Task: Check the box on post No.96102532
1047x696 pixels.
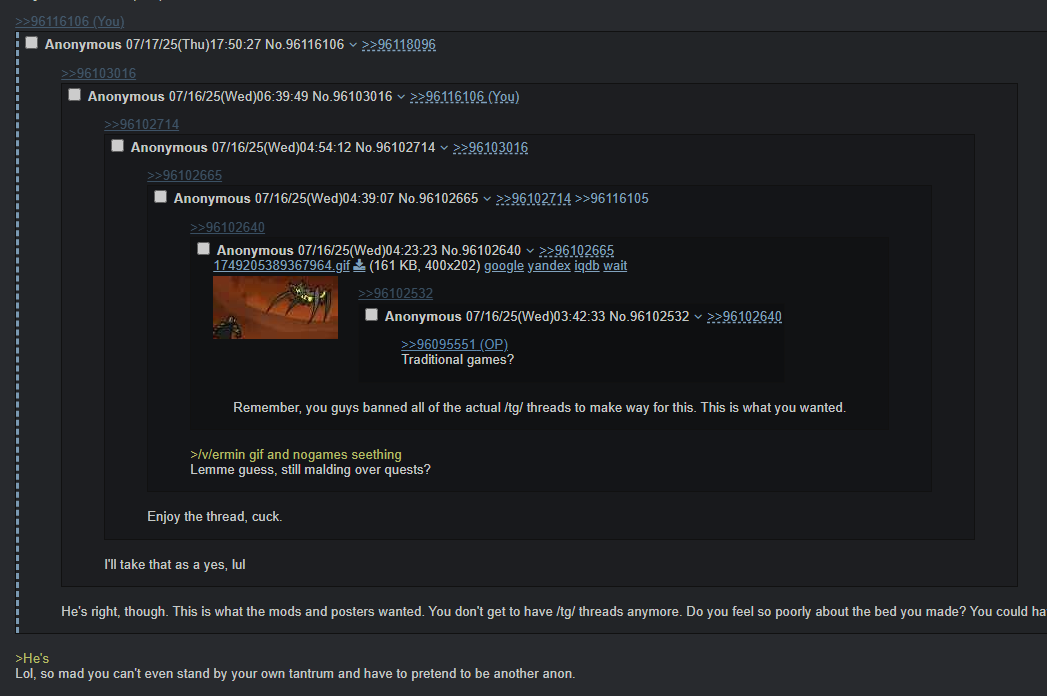Action: pyautogui.click(x=372, y=315)
